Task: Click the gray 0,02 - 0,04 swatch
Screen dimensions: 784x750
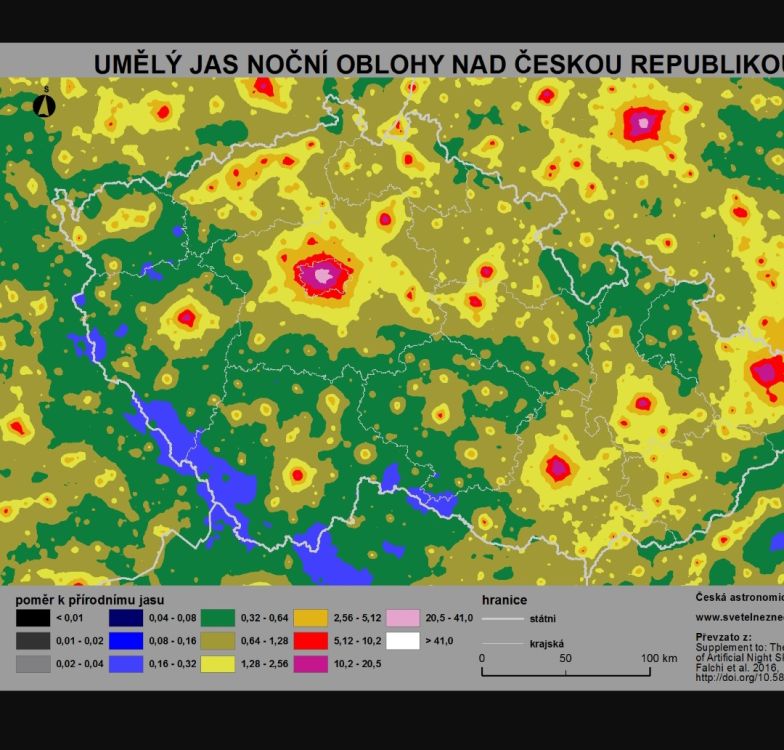Action: 33,664
